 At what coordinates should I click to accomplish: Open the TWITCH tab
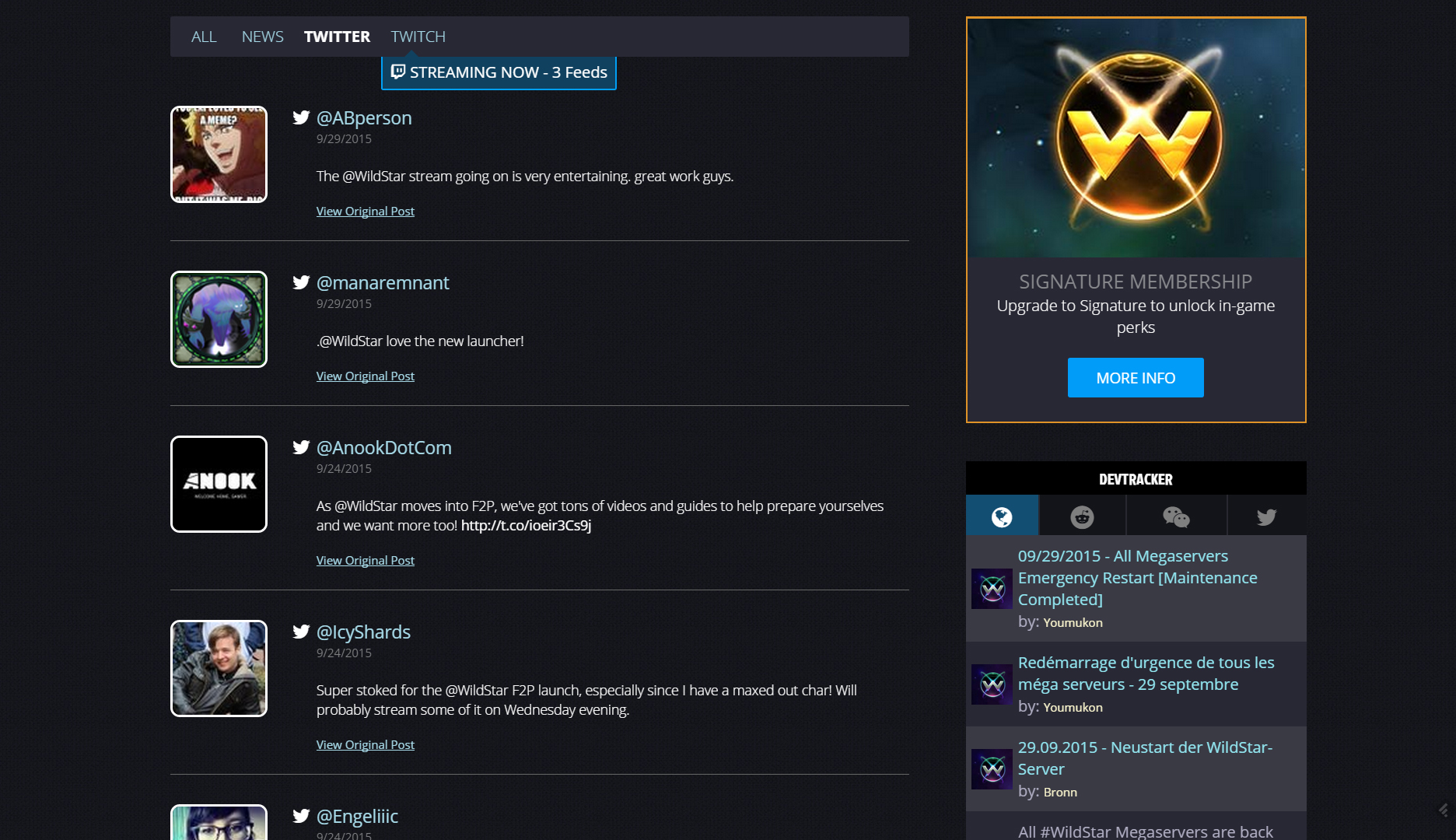click(418, 37)
